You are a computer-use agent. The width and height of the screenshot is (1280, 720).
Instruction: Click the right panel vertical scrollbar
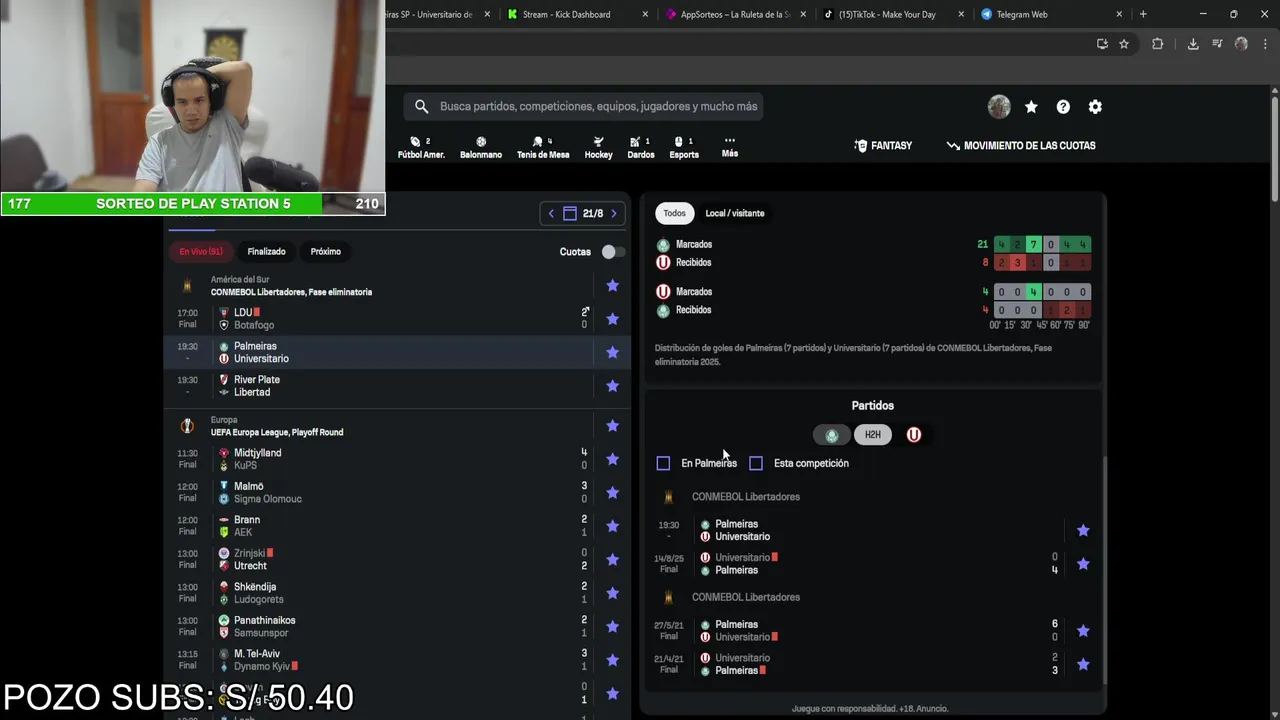1104,570
